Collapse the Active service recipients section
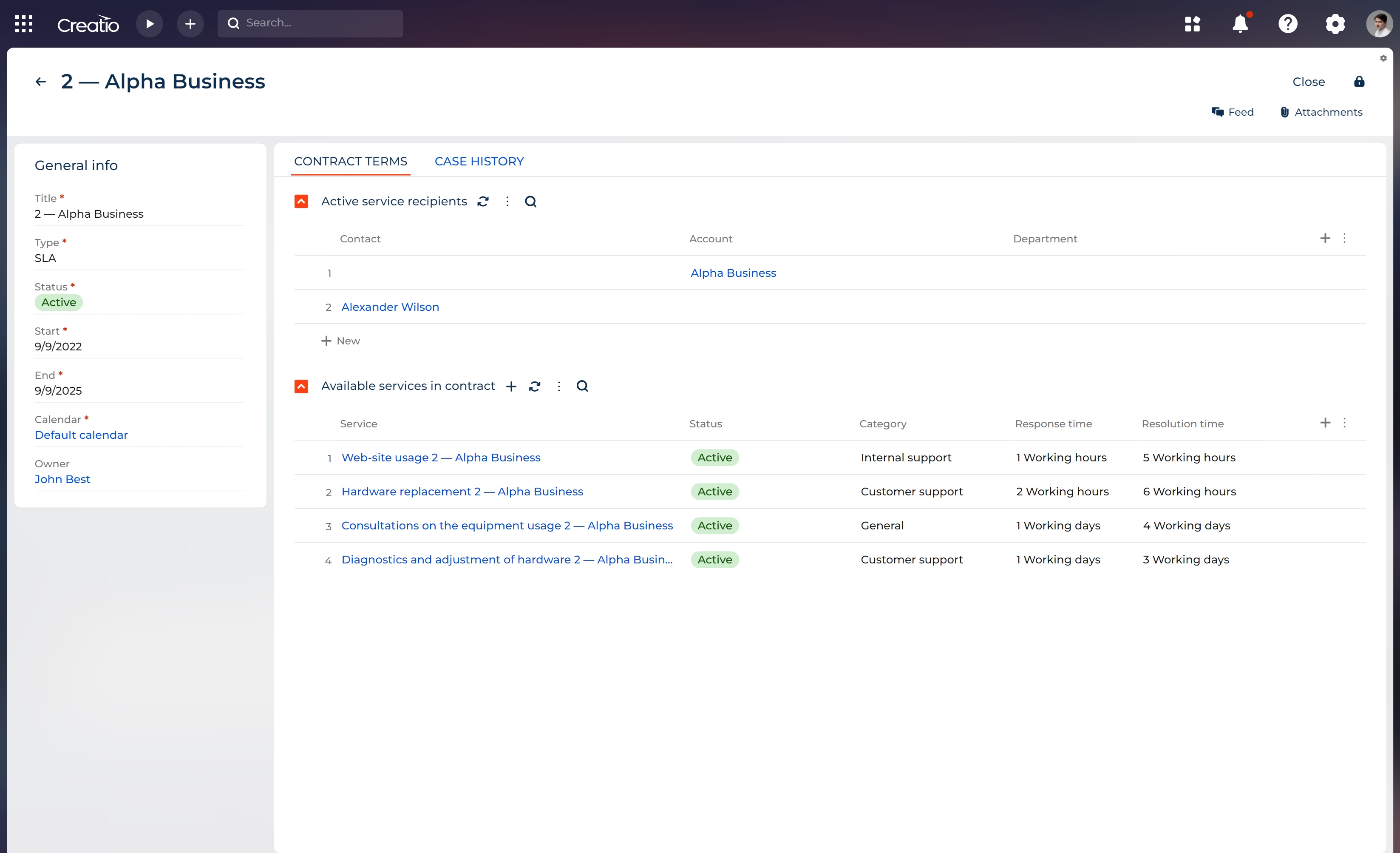 [301, 201]
